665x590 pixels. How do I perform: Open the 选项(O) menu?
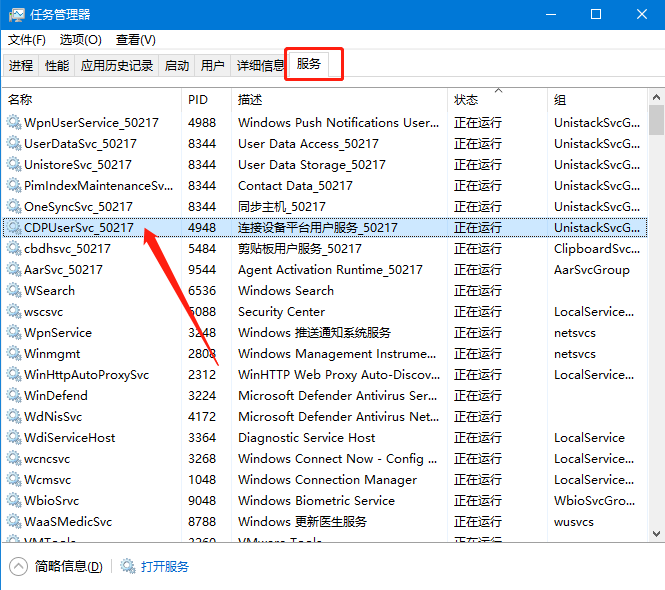[81, 40]
